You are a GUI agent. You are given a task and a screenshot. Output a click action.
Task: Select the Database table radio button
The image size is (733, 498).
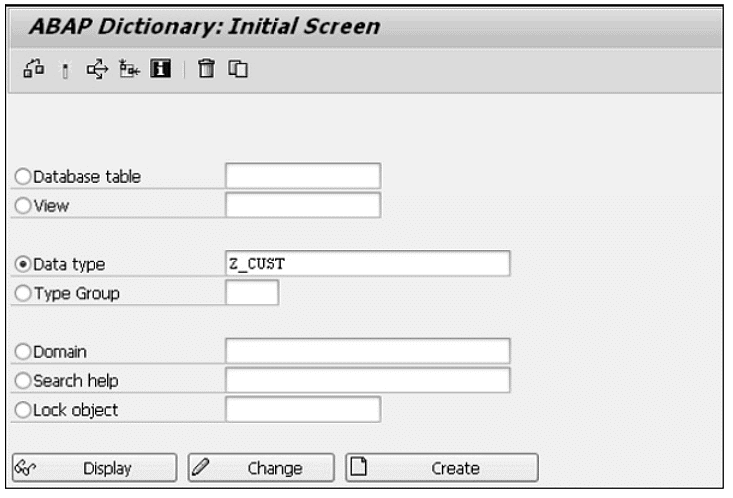pos(24,177)
